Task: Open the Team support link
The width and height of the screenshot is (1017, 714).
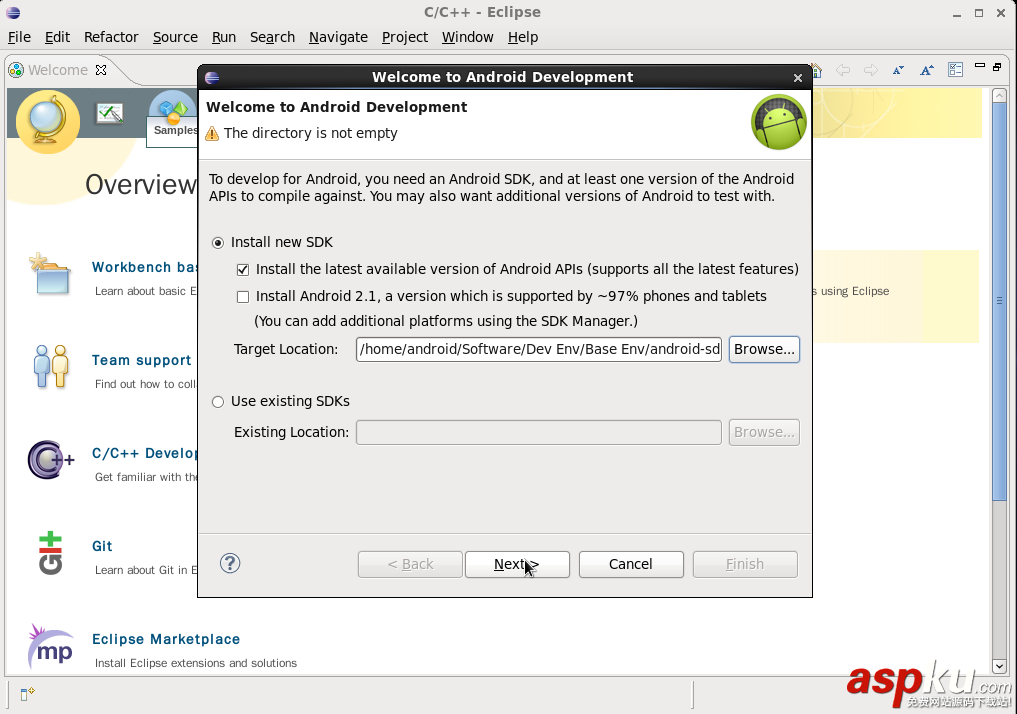Action: pyautogui.click(x=141, y=360)
